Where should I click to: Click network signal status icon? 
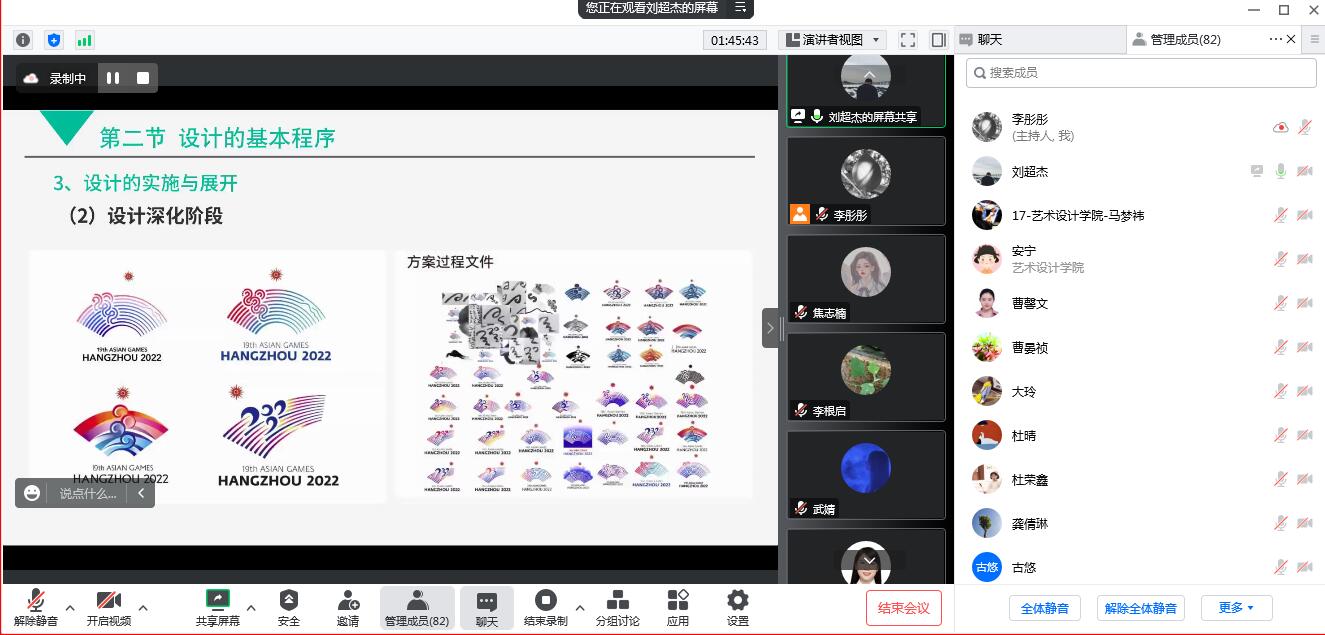point(84,40)
